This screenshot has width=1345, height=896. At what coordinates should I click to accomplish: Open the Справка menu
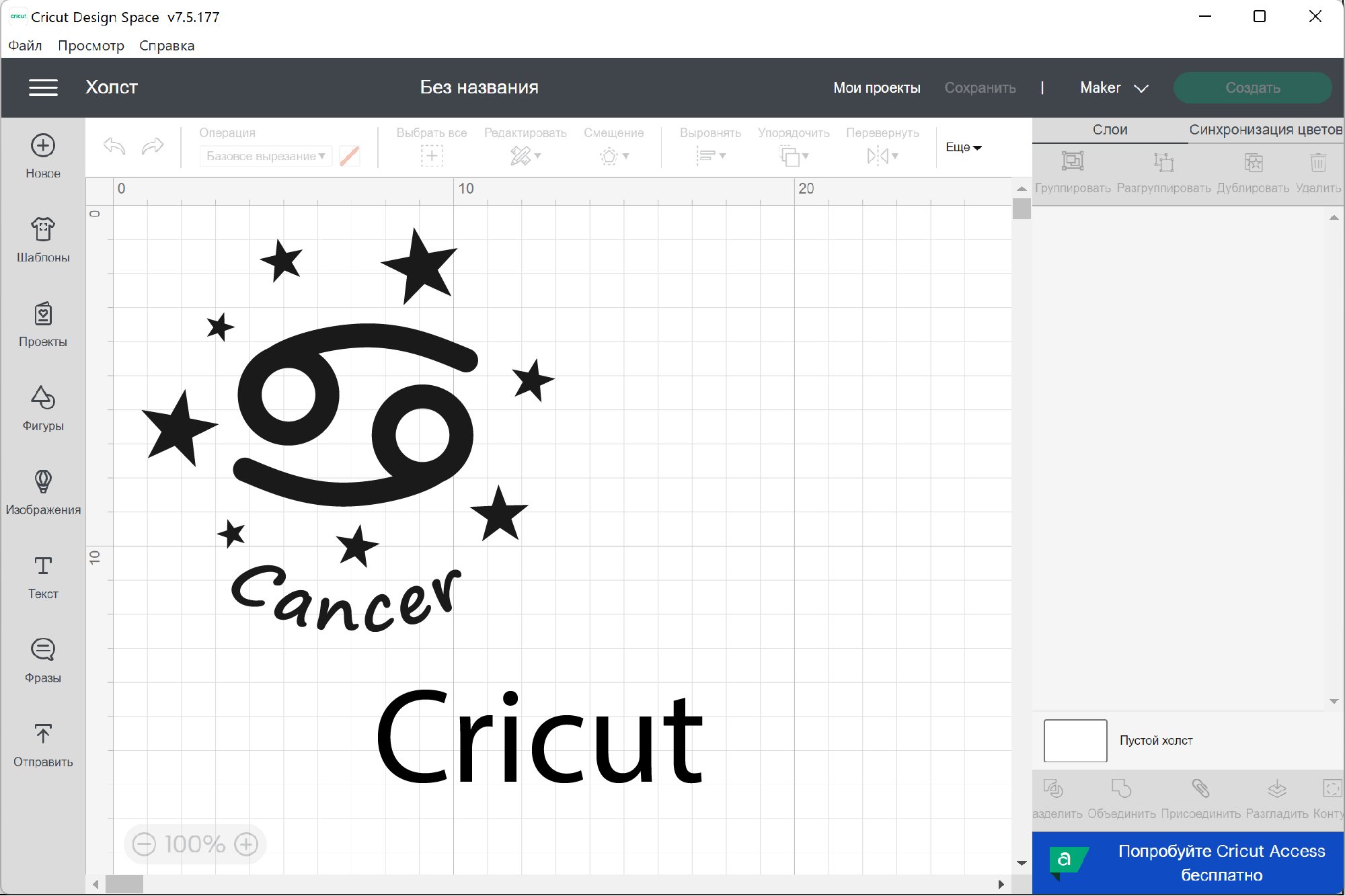click(167, 46)
